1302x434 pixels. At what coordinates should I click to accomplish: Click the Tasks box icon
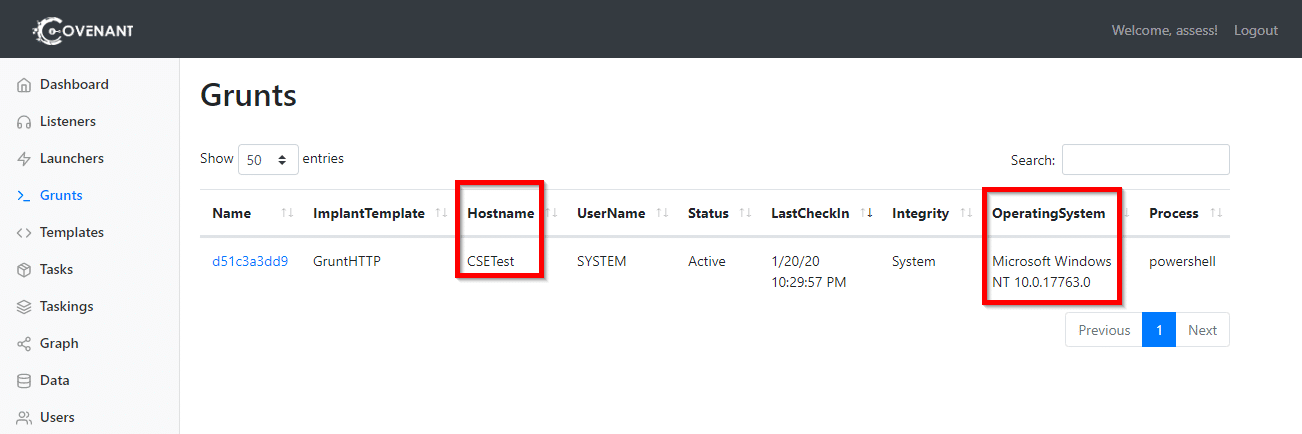[25, 270]
